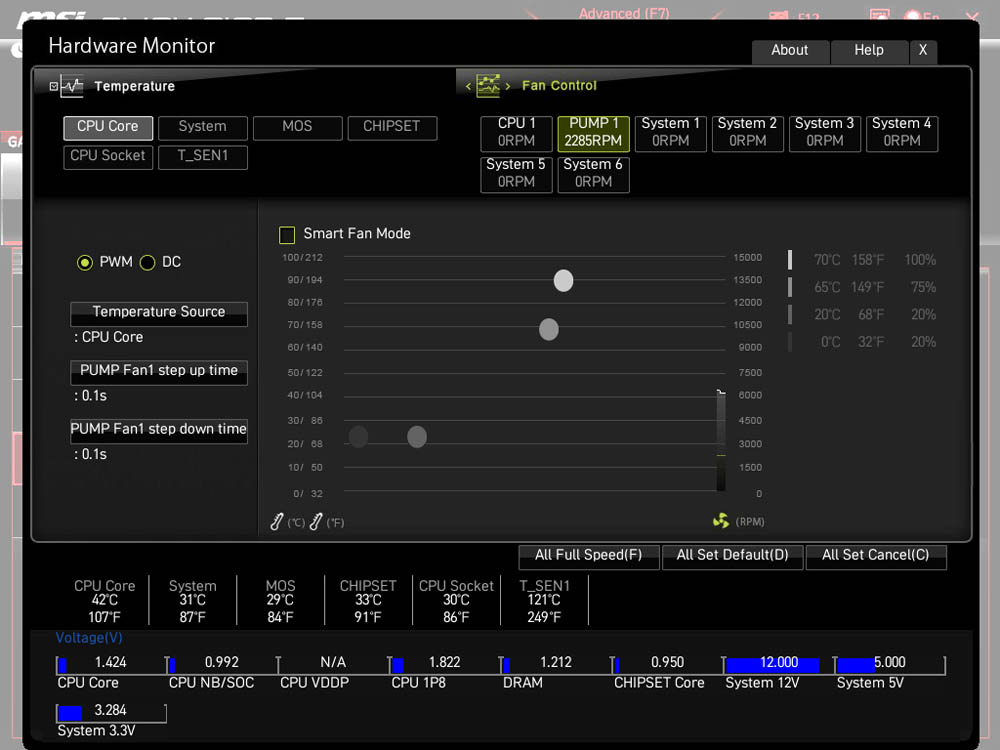1000x750 pixels.
Task: Click the System 5V voltage bar
Action: [x=890, y=665]
